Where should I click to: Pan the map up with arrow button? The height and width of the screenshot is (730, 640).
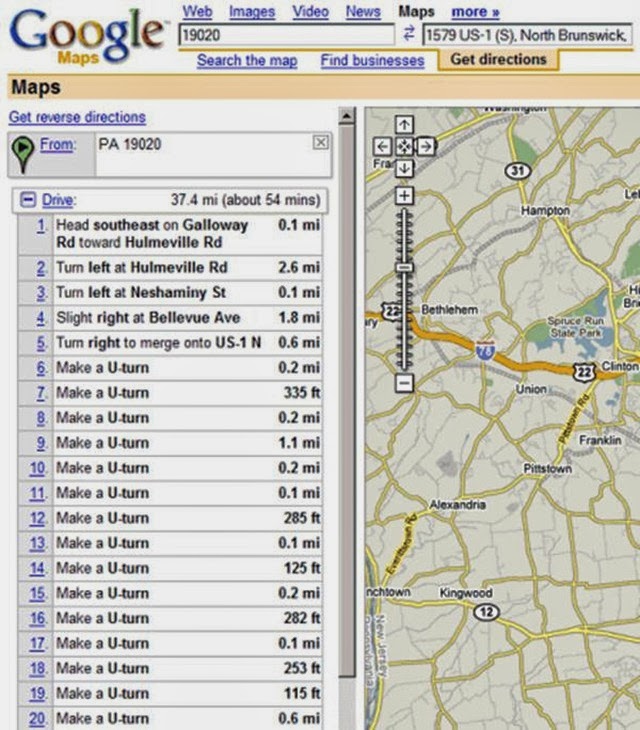pos(404,124)
